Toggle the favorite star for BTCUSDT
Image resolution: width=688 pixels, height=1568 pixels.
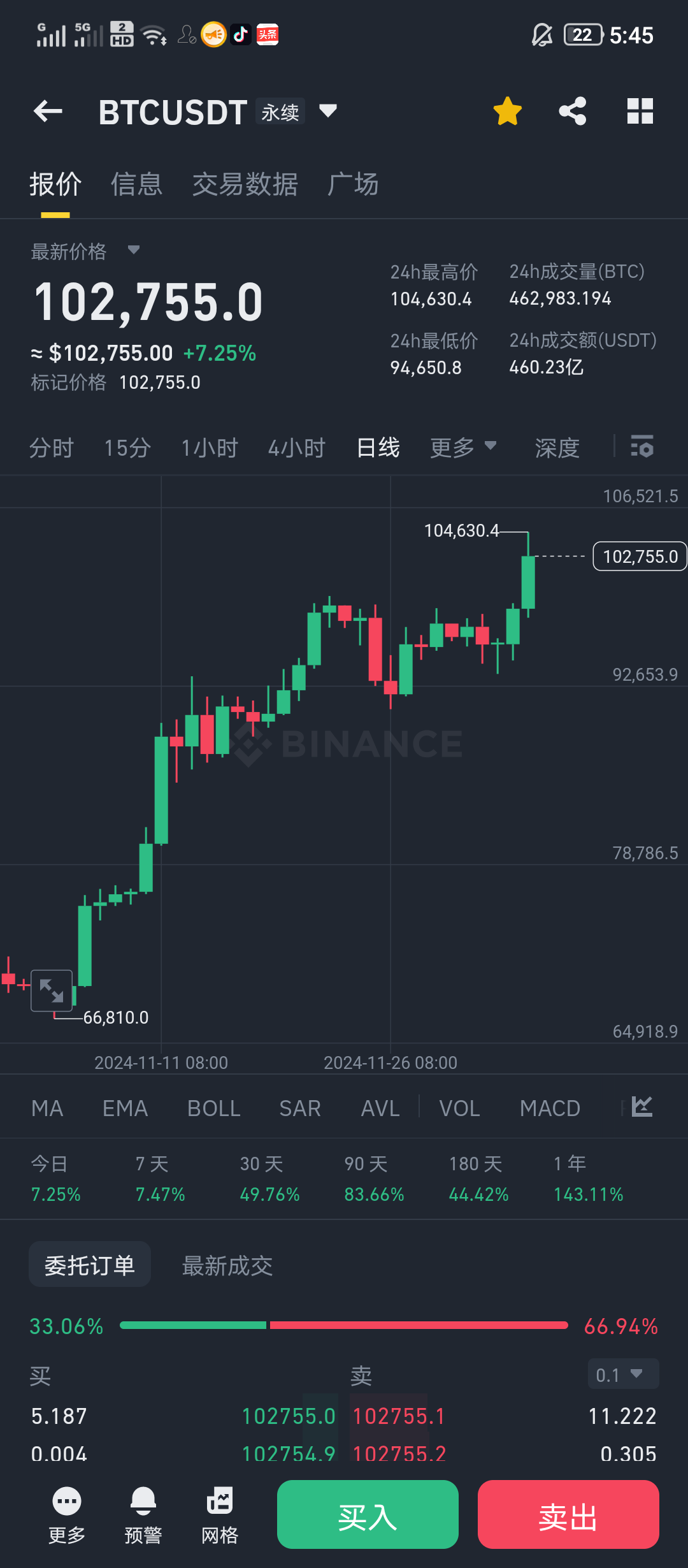pyautogui.click(x=508, y=112)
